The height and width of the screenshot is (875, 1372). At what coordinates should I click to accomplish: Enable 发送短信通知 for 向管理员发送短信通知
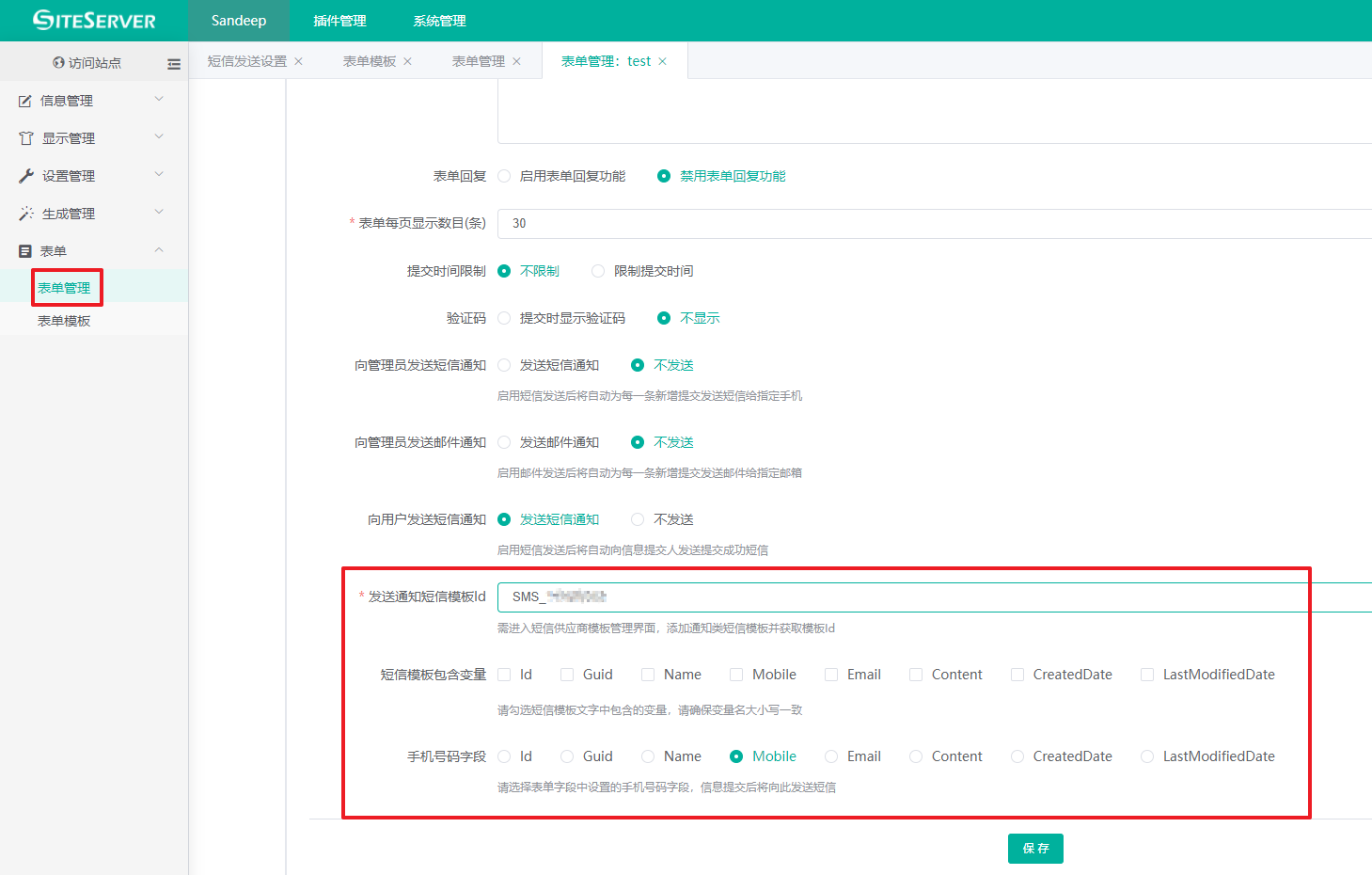click(504, 365)
